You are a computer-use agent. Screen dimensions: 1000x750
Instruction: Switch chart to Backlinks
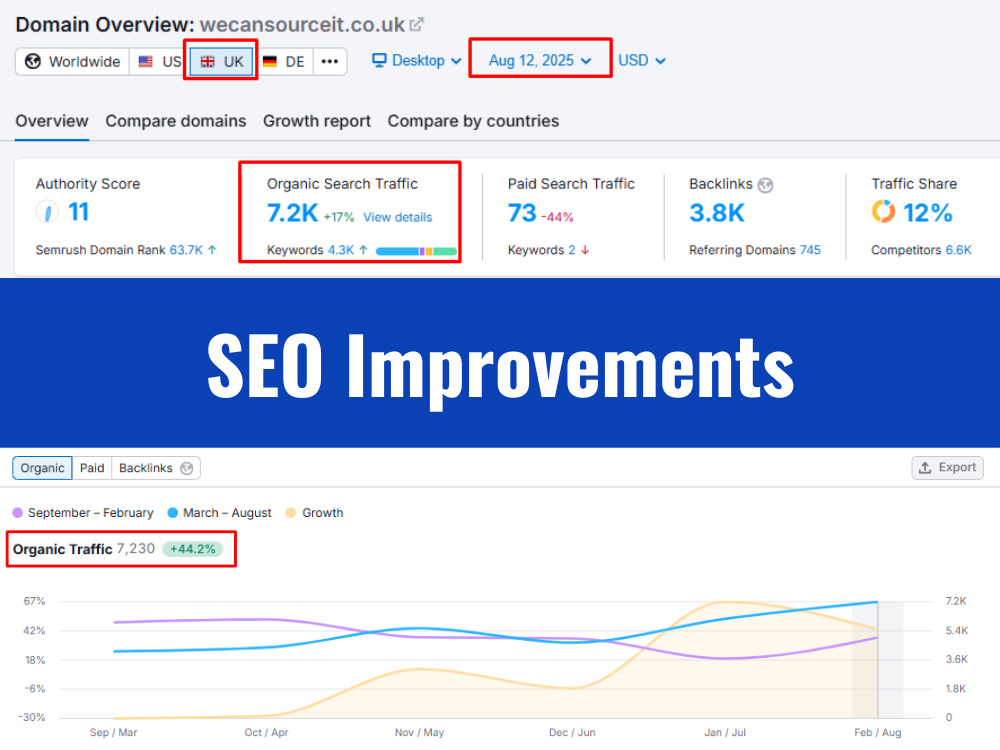coord(156,468)
